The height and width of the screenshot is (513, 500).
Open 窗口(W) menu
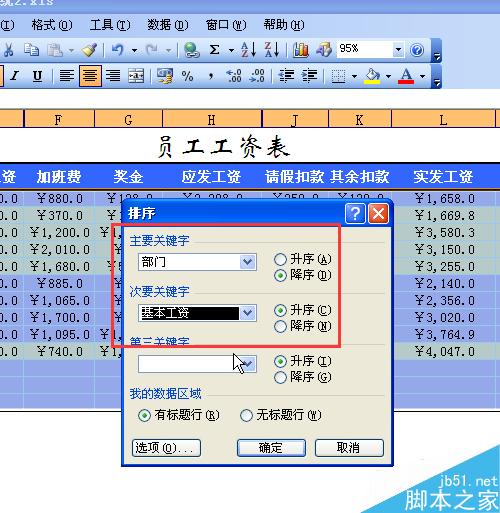tap(226, 25)
